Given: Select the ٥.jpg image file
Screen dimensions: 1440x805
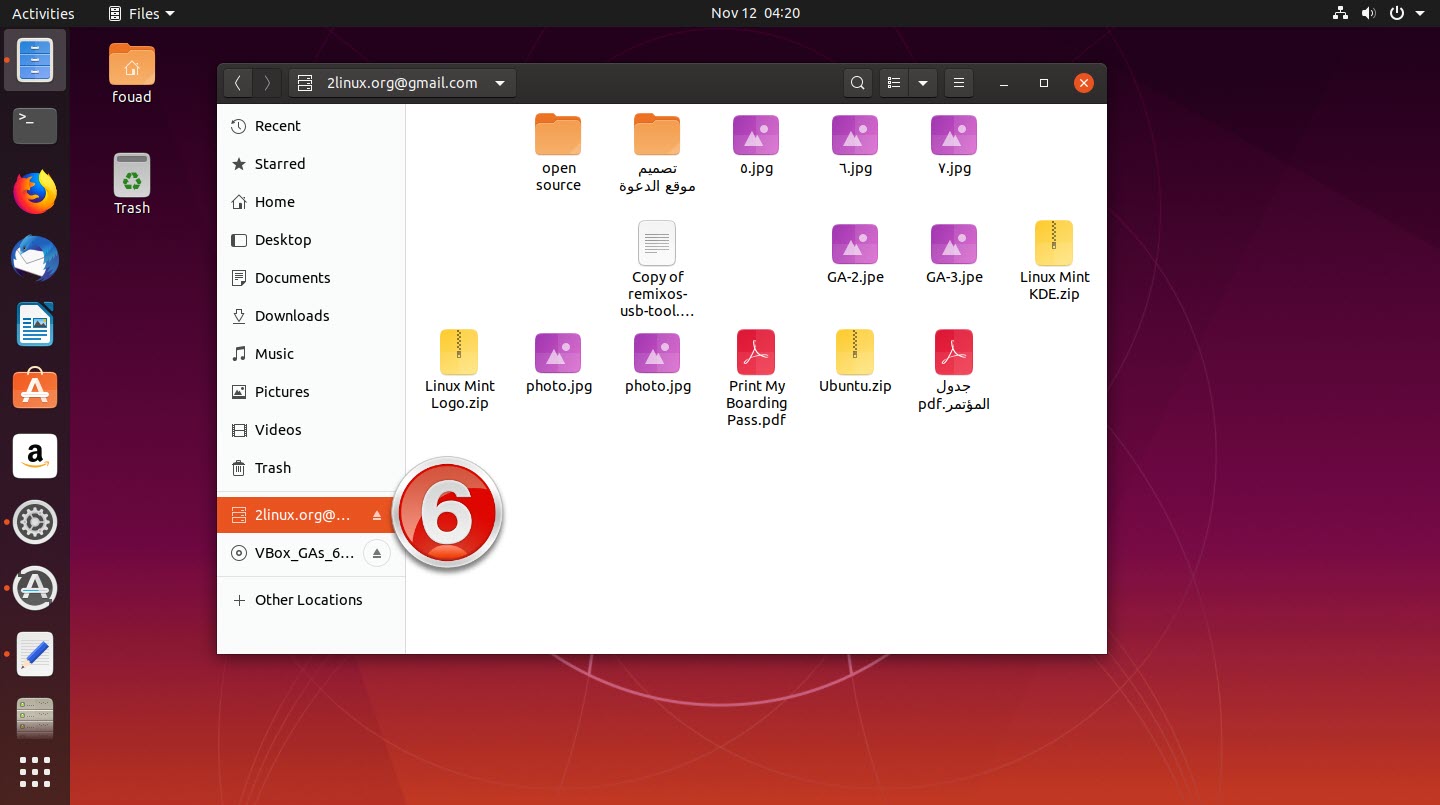Looking at the screenshot, I should tap(756, 145).
